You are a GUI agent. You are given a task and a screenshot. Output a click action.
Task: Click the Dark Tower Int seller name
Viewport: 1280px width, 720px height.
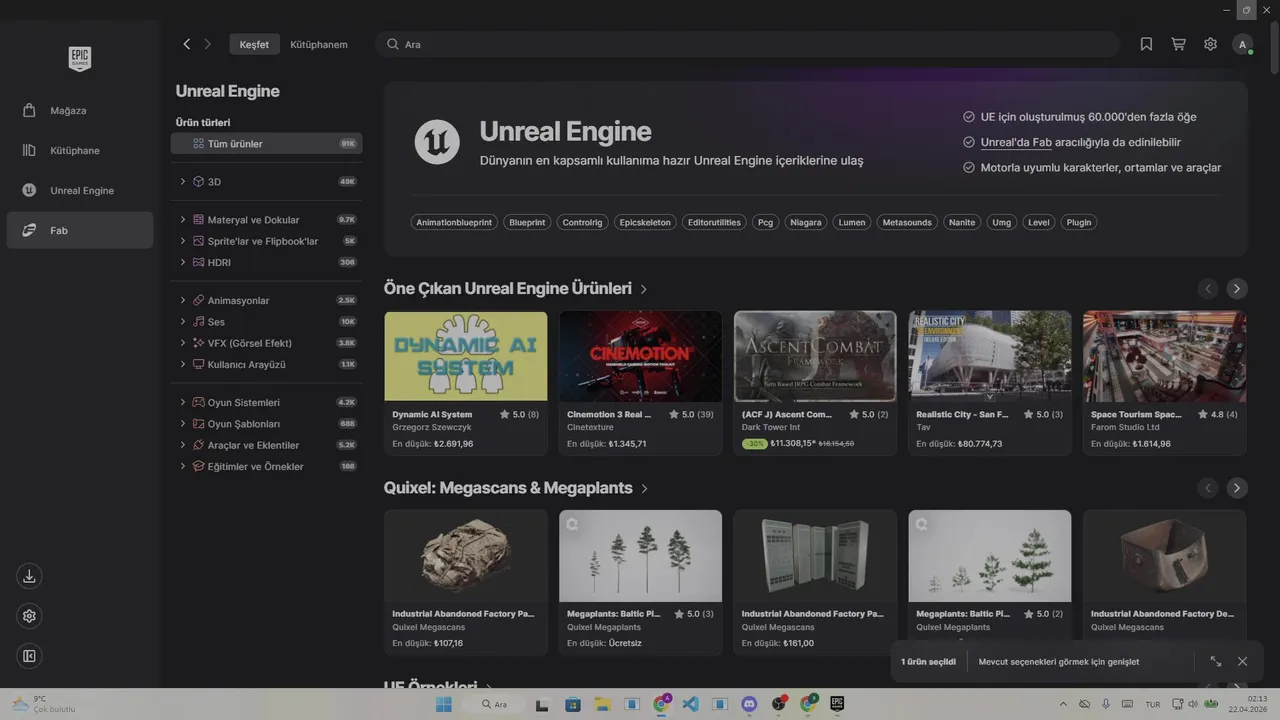tap(771, 427)
